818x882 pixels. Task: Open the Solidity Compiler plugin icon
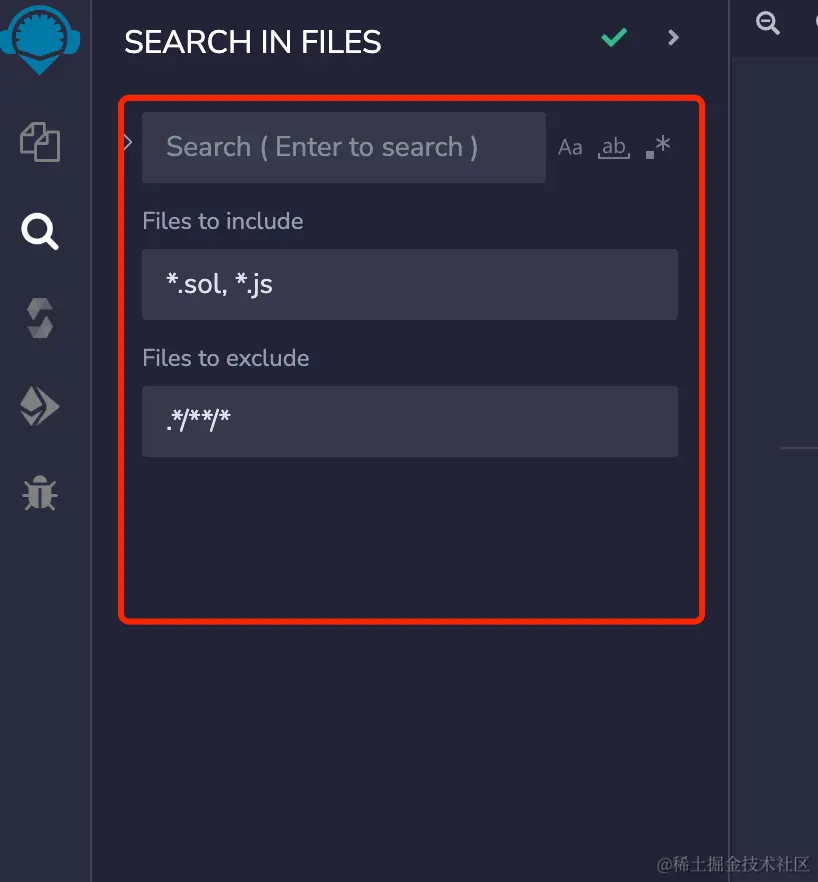[40, 319]
